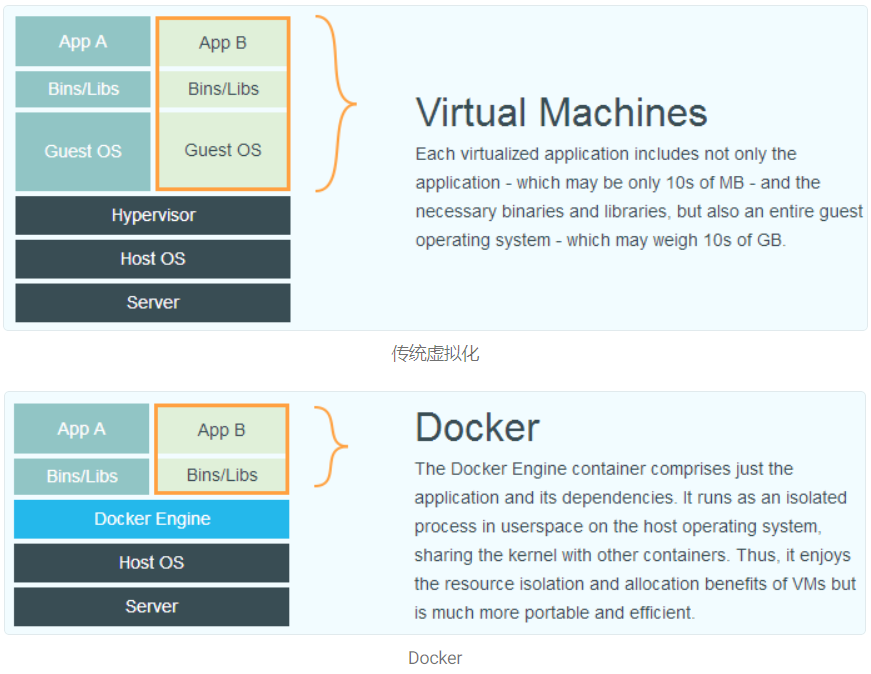
Task: Click Host OS block under Docker Engine
Action: coord(152,563)
